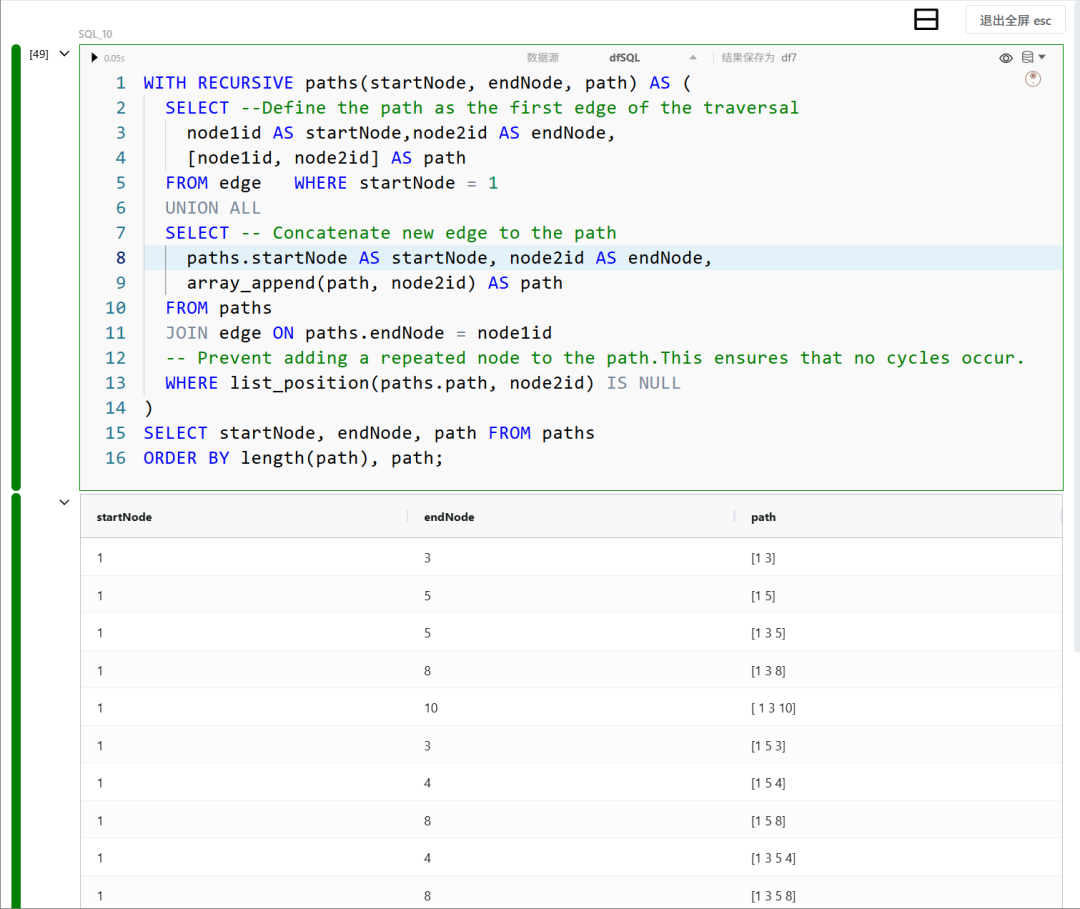Click the path cell showing [1 3 10]
The image size is (1080, 909).
tap(773, 708)
